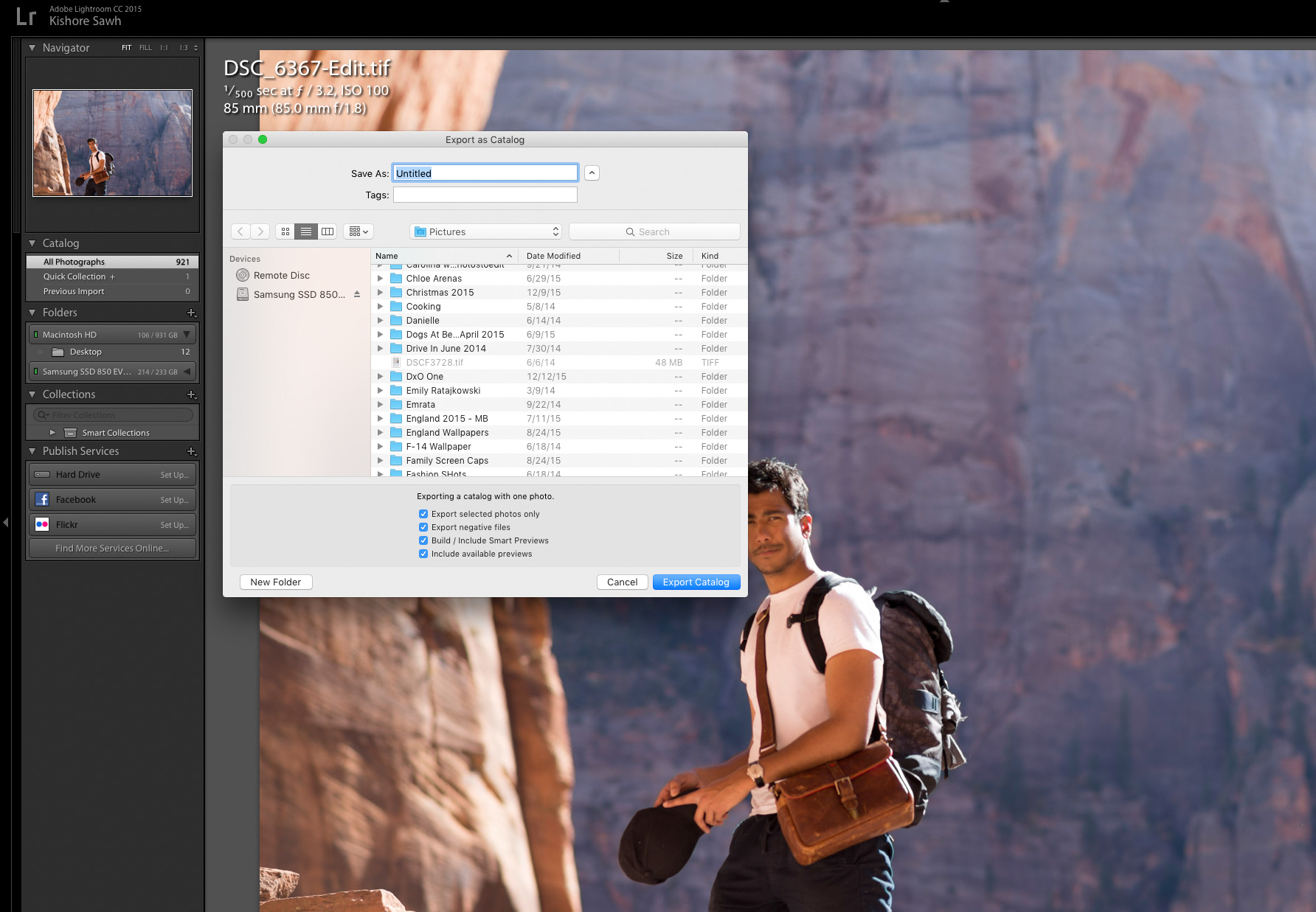Click the Save As filename field
This screenshot has height=912, width=1316.
[485, 173]
